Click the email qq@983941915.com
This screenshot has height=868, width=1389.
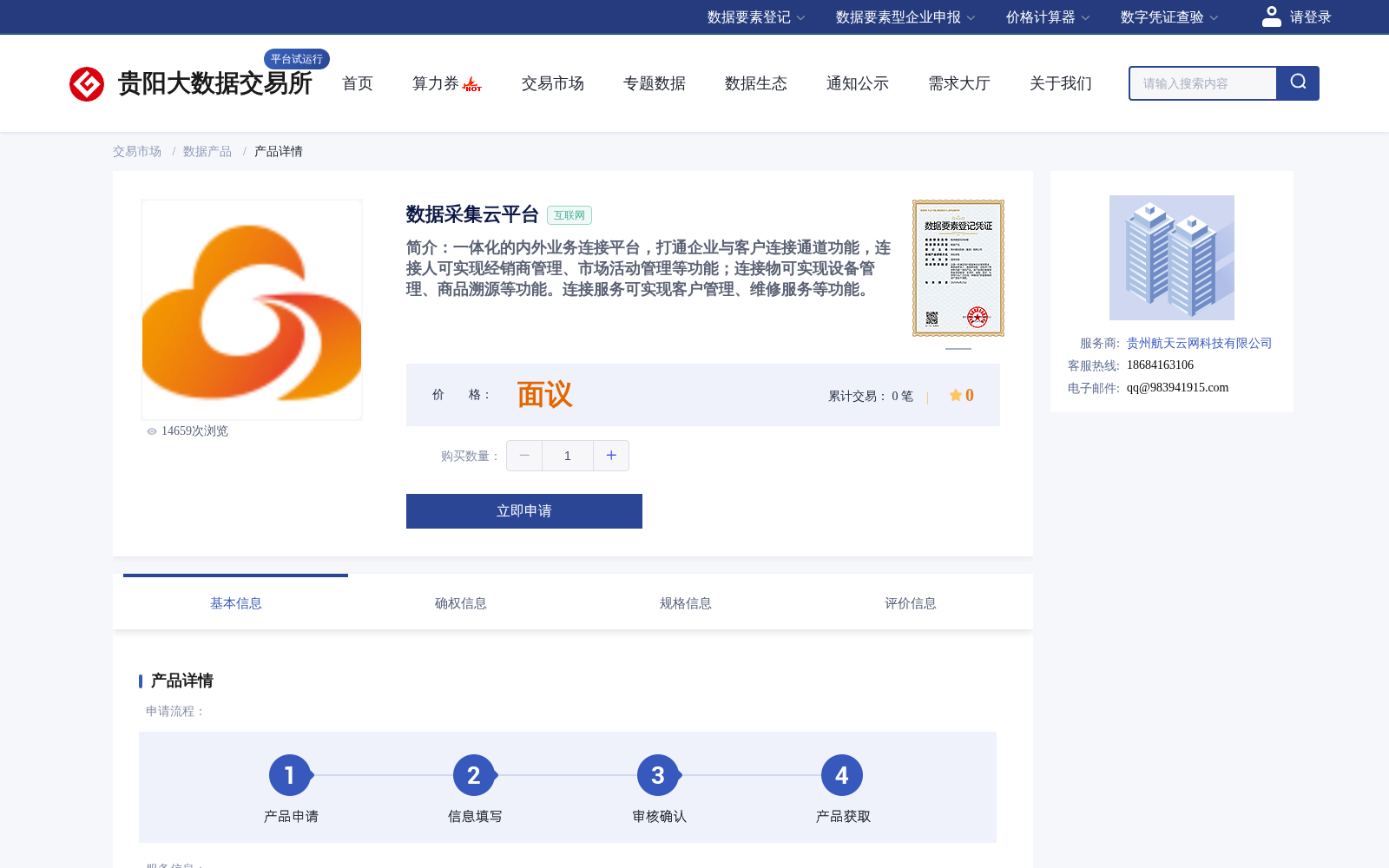[x=1177, y=388]
